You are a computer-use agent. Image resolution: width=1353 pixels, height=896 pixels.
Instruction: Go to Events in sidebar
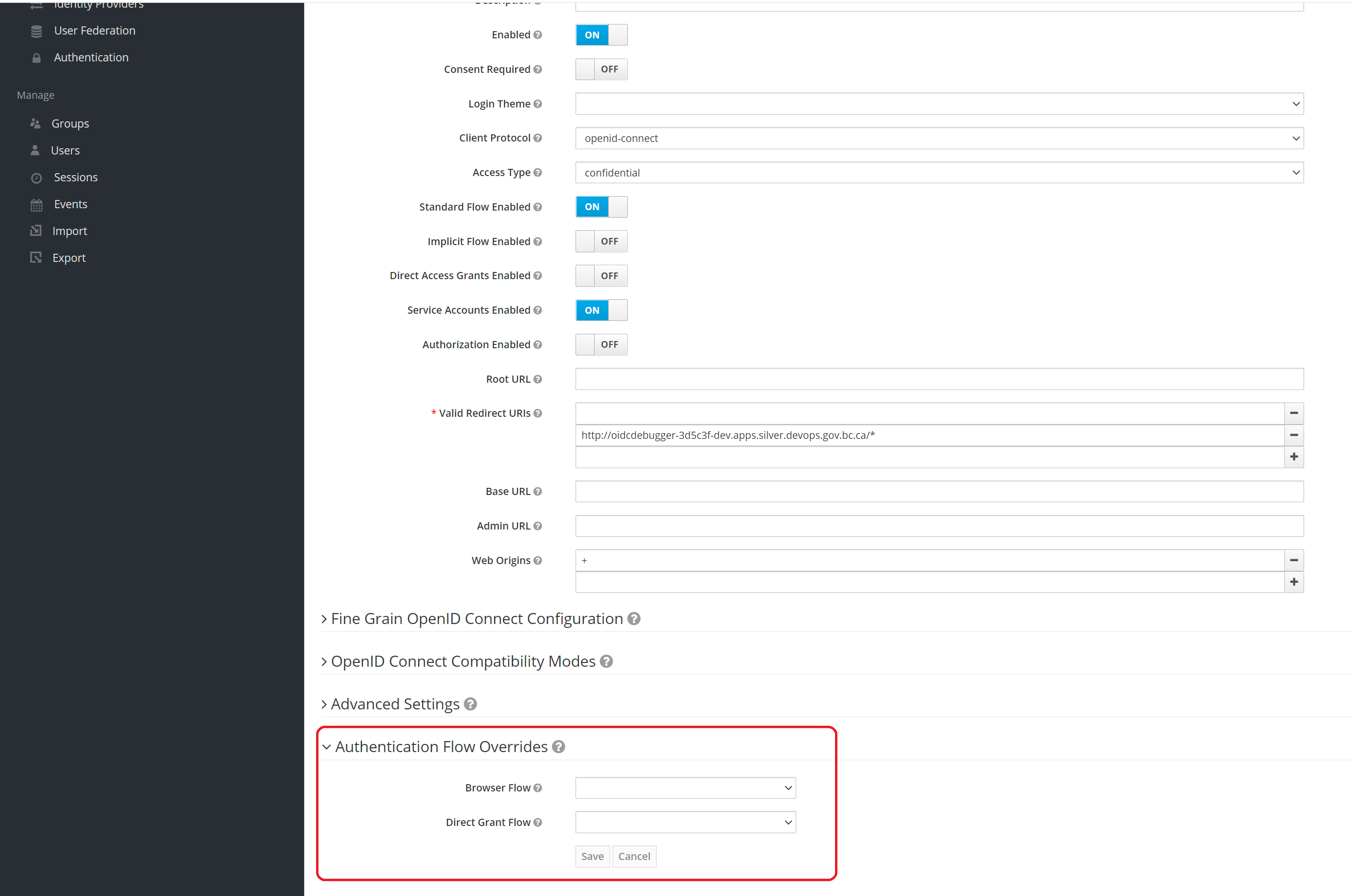(x=71, y=204)
